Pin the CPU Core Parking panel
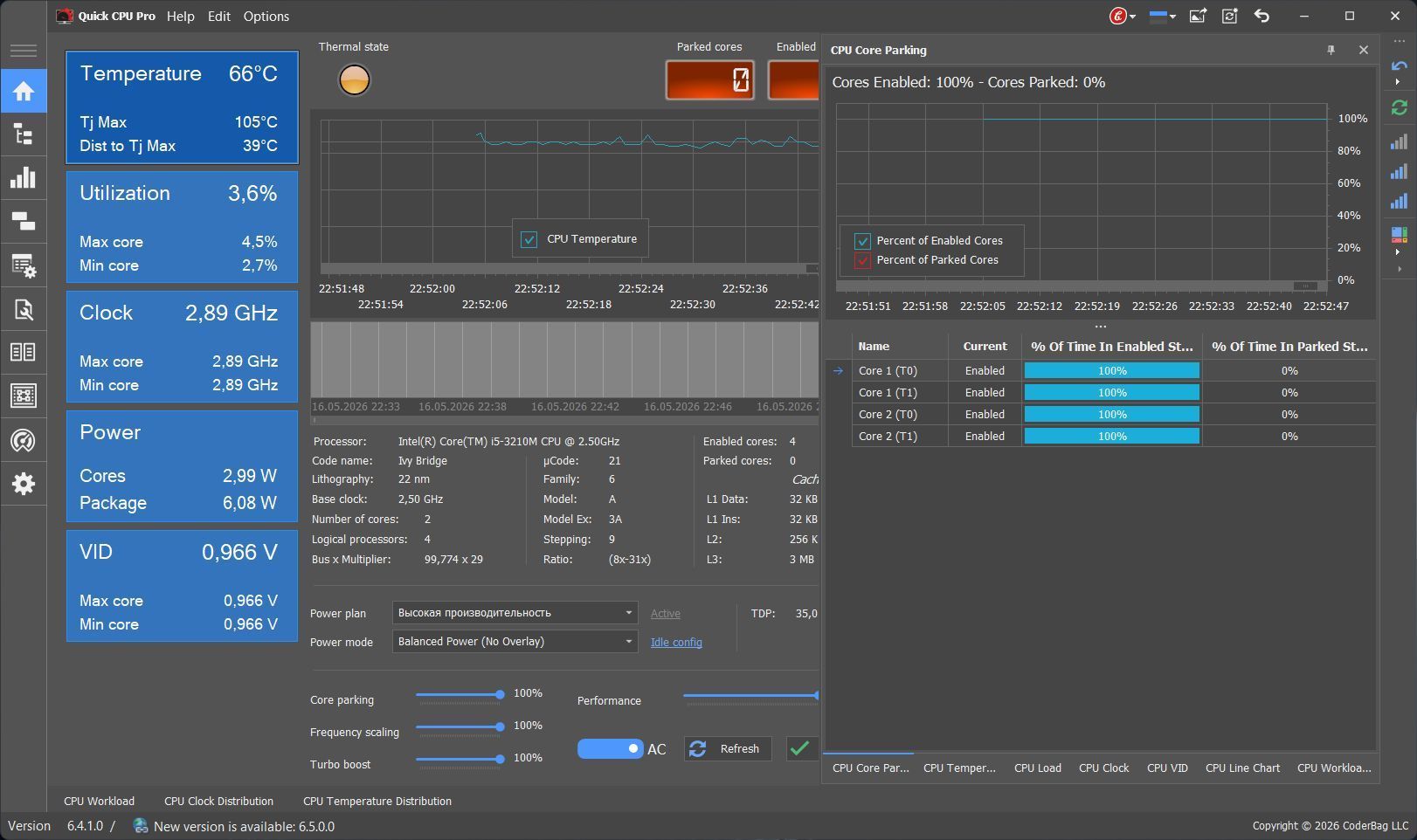The height and width of the screenshot is (840, 1417). 1331,50
